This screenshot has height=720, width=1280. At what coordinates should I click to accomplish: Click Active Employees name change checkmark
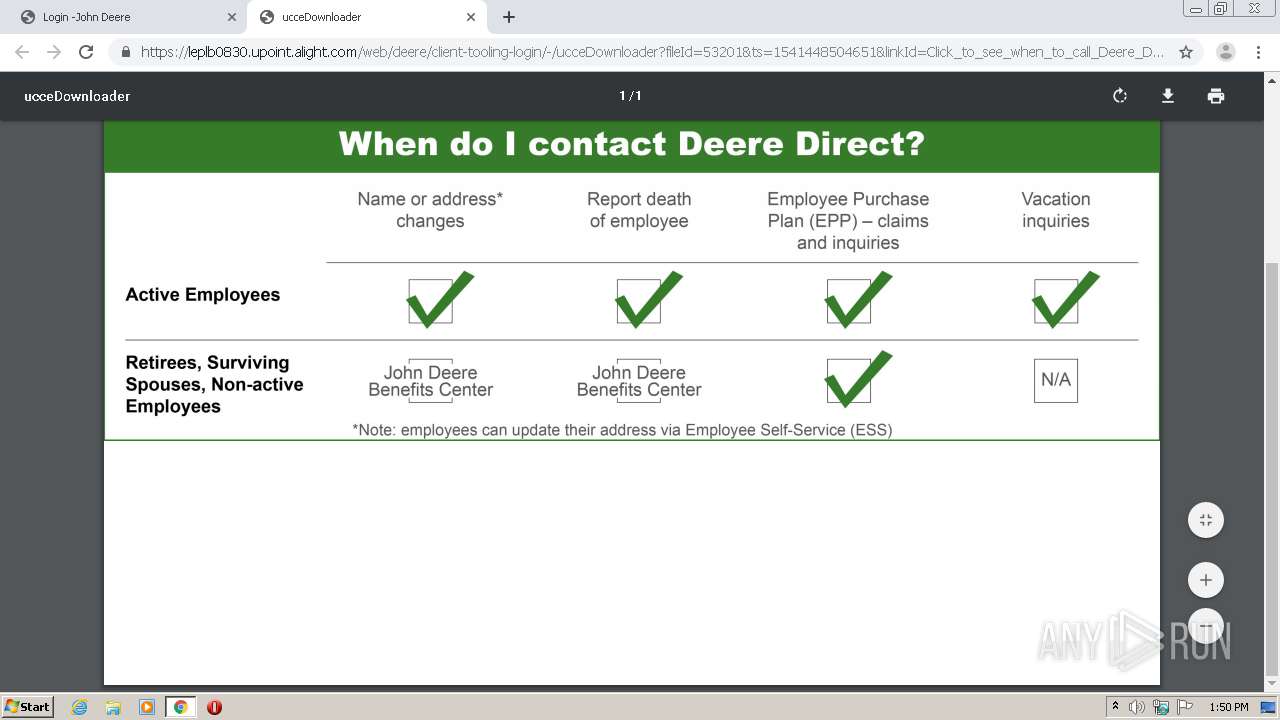[438, 300]
